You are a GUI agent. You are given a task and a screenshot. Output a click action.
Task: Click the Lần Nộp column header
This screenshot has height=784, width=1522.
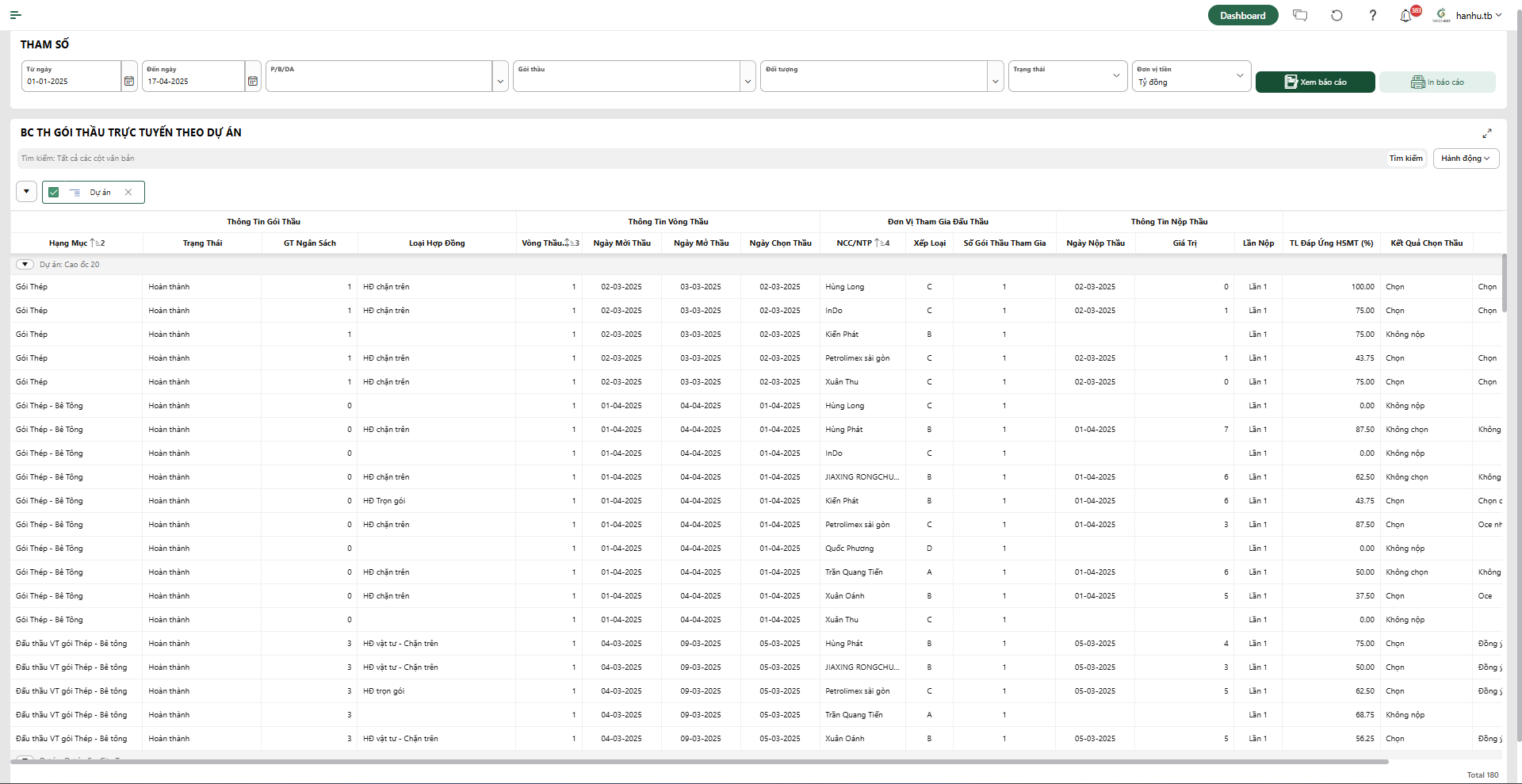tap(1258, 243)
